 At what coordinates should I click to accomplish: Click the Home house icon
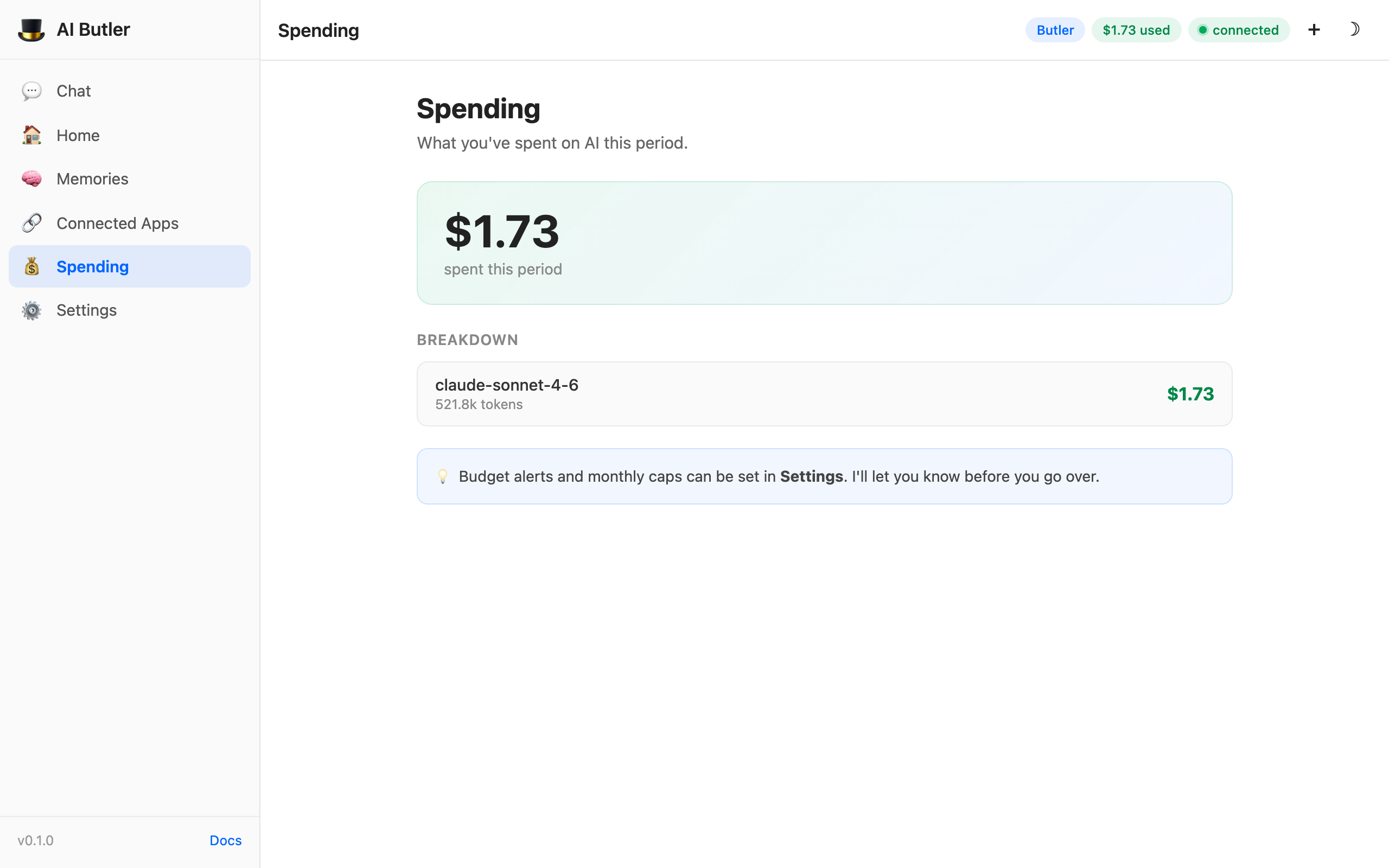[31, 135]
